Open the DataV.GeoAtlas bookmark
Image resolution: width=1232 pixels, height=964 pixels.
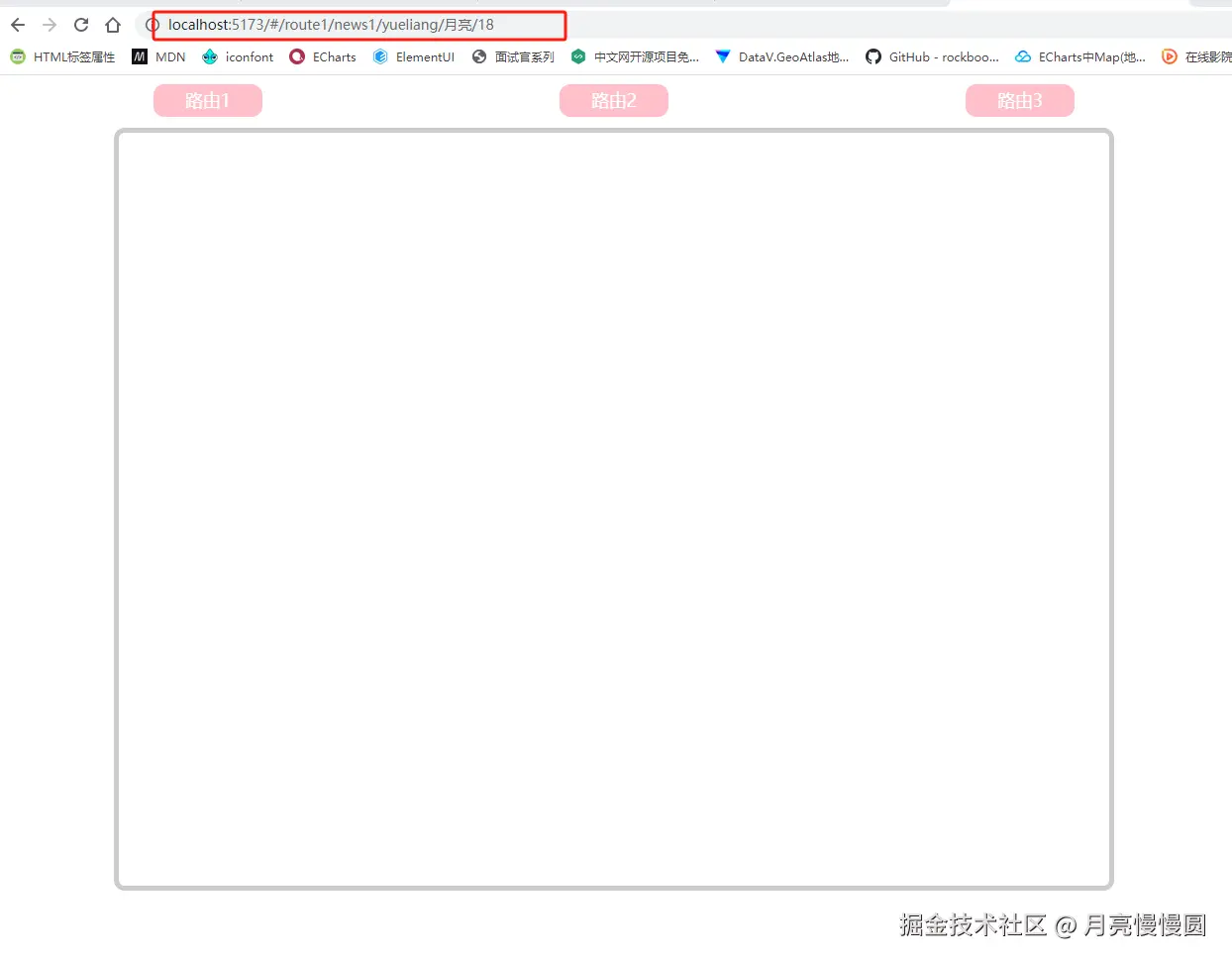pyautogui.click(x=782, y=57)
